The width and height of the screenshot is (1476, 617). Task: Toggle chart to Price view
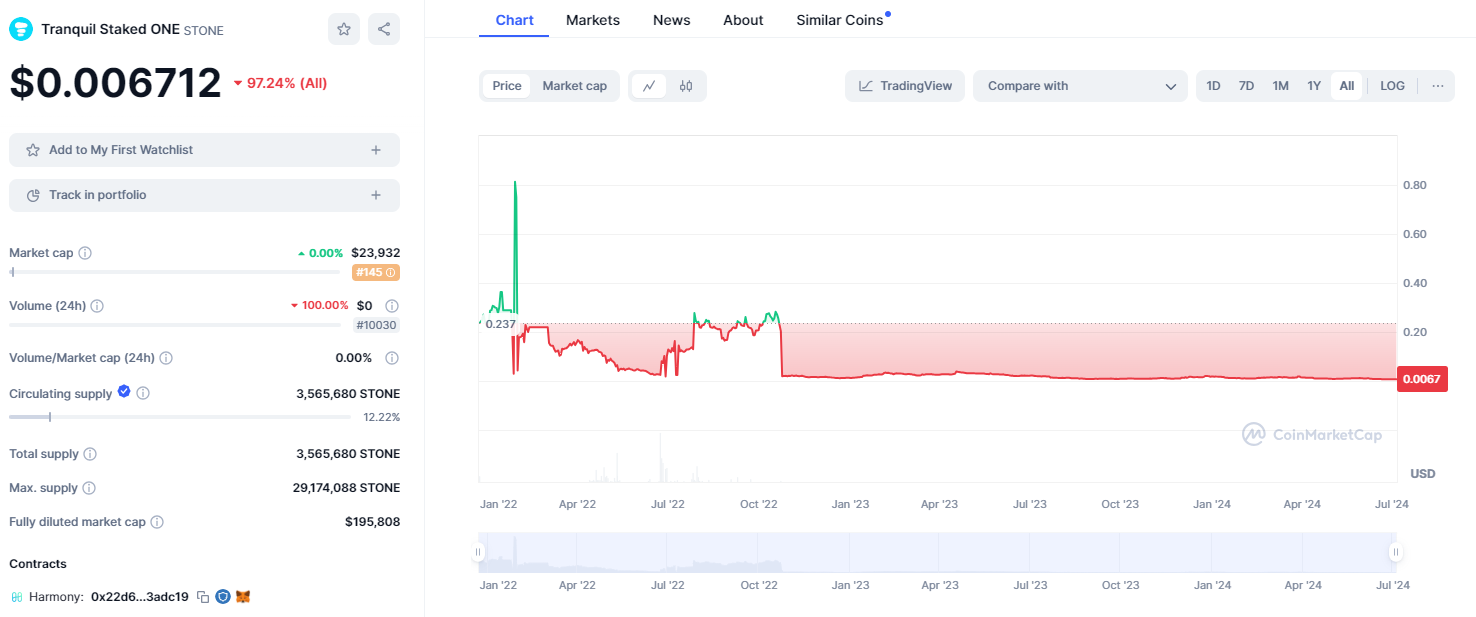pyautogui.click(x=507, y=86)
